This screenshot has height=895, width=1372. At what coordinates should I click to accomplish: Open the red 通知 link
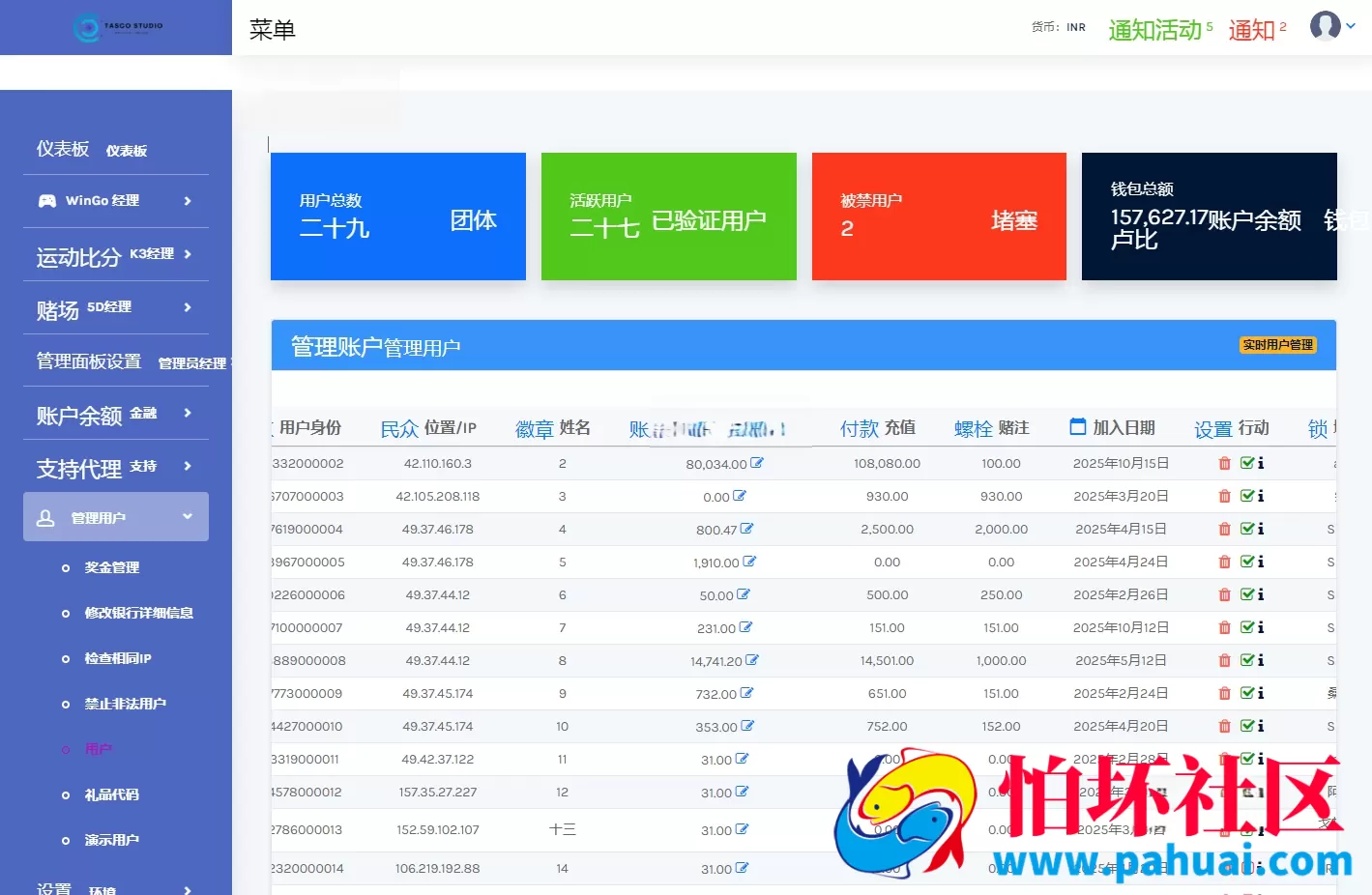1258,30
